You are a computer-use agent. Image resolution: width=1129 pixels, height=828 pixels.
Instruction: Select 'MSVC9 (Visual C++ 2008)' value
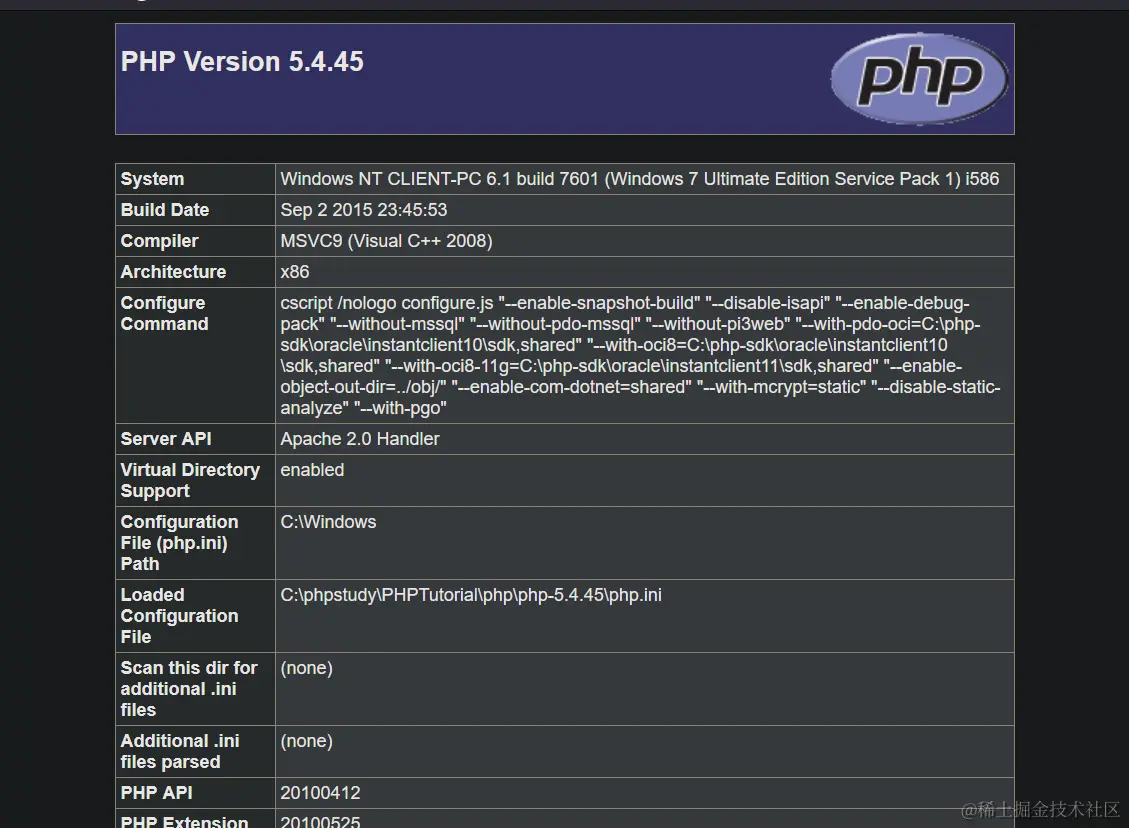(x=387, y=240)
